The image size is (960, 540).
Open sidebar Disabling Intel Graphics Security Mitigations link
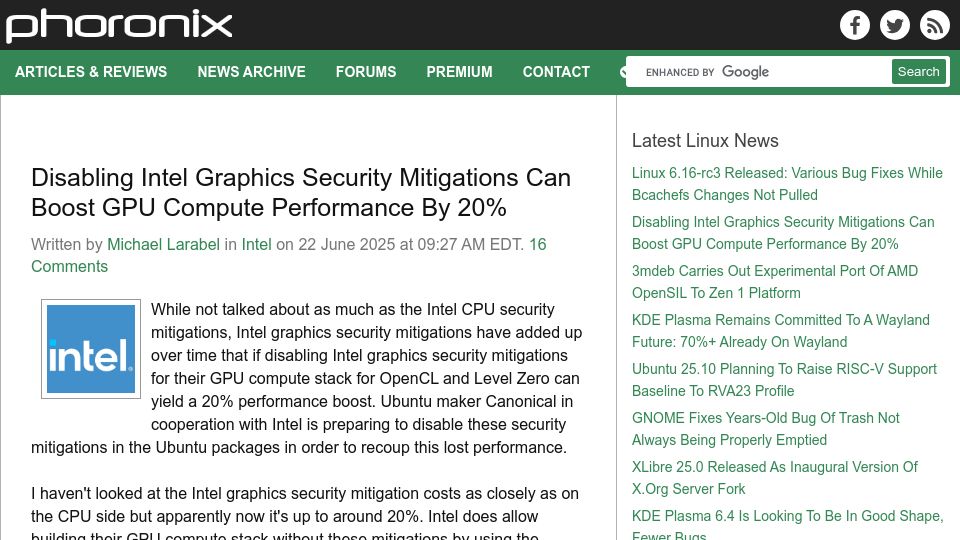(783, 233)
